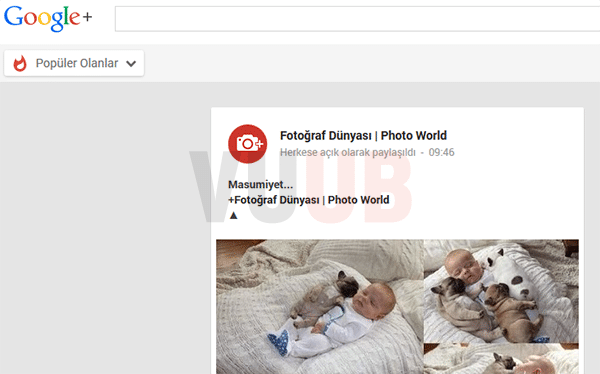Screen dimensions: 600x374
Task: Click the "Herkese açık olarak paylaşıldı" text
Action: point(347,152)
